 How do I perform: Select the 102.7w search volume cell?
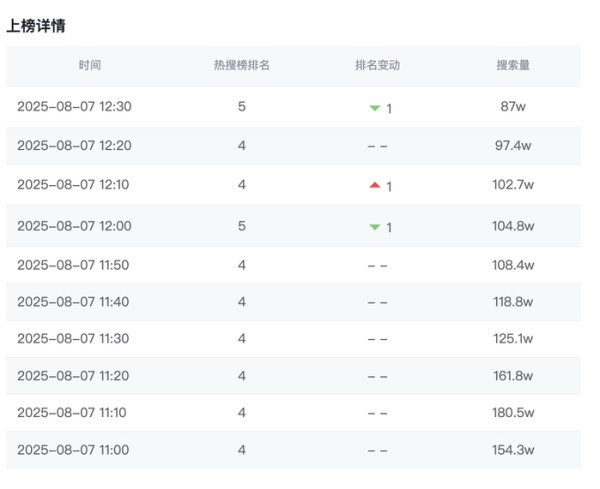click(514, 185)
